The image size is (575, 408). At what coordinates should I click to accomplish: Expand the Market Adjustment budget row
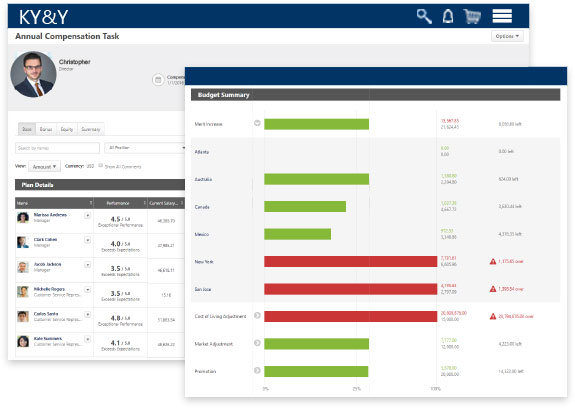pyautogui.click(x=257, y=343)
